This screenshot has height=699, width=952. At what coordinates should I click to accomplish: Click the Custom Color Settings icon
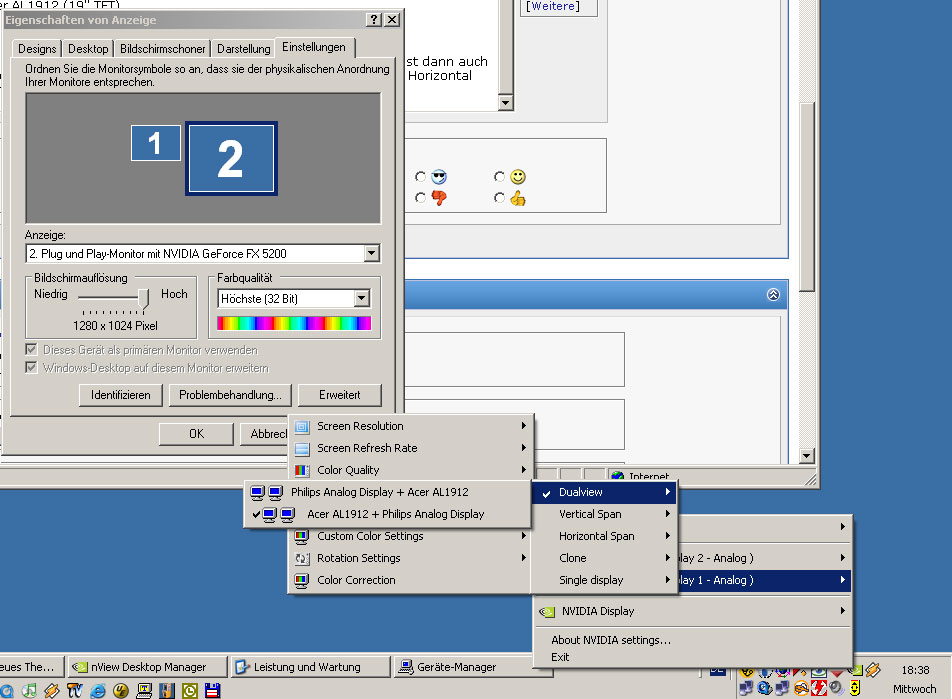coord(302,537)
